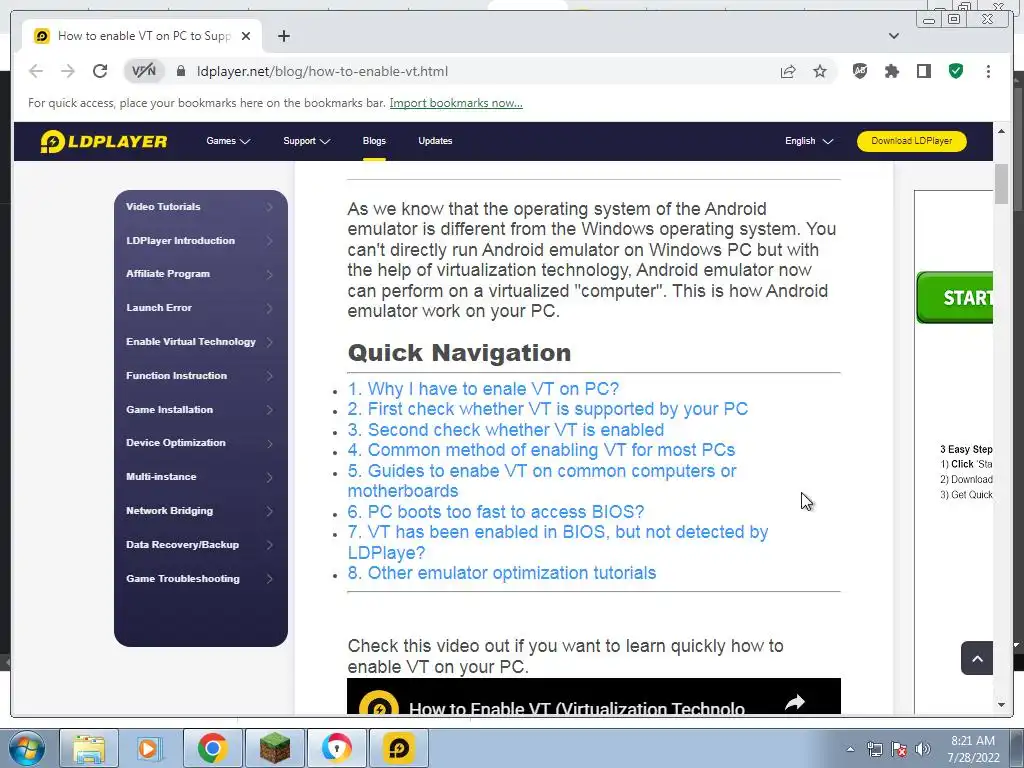Open the English language dropdown
The height and width of the screenshot is (768, 1024).
(808, 141)
